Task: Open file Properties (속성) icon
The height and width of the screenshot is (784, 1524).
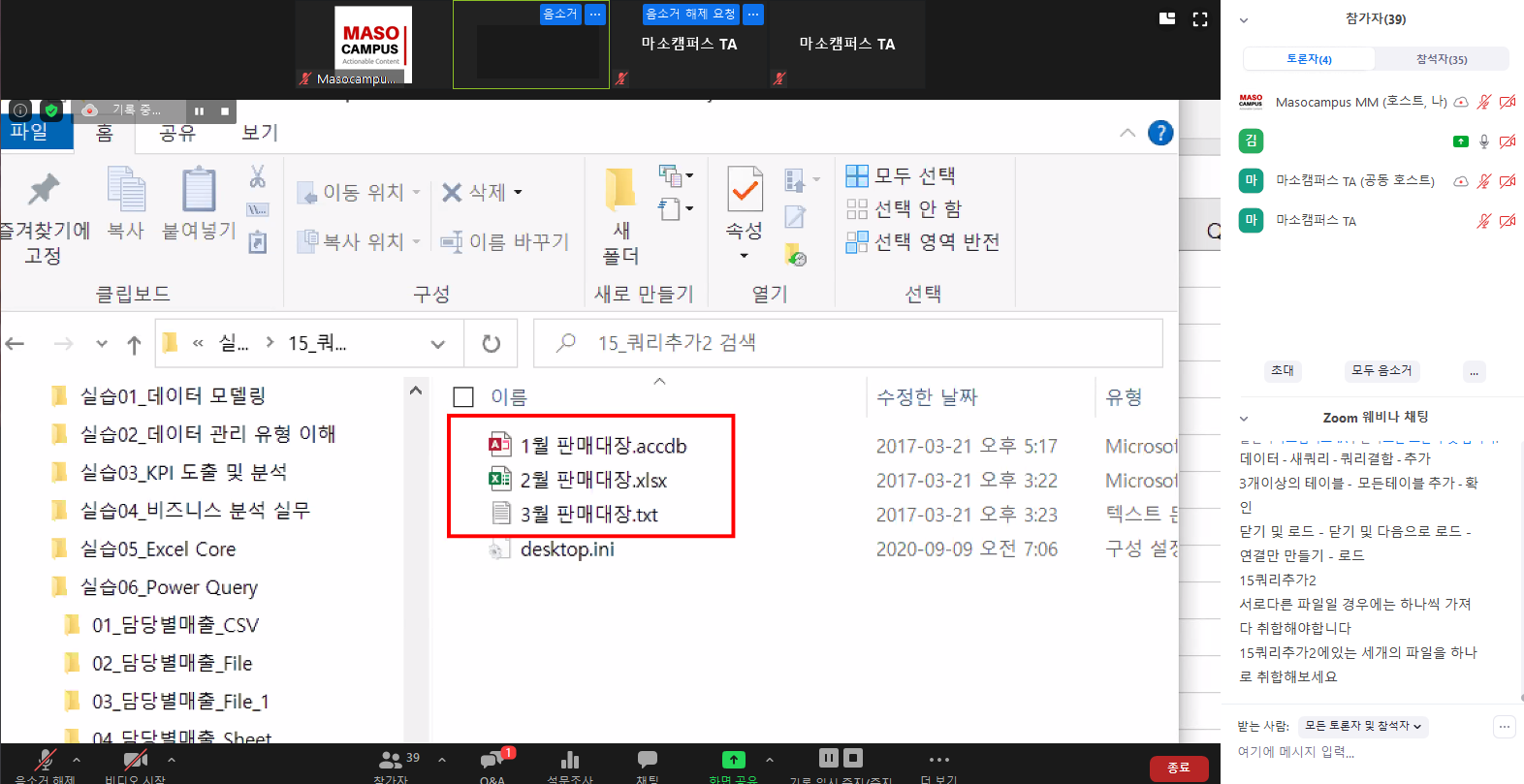Action: pos(745,190)
